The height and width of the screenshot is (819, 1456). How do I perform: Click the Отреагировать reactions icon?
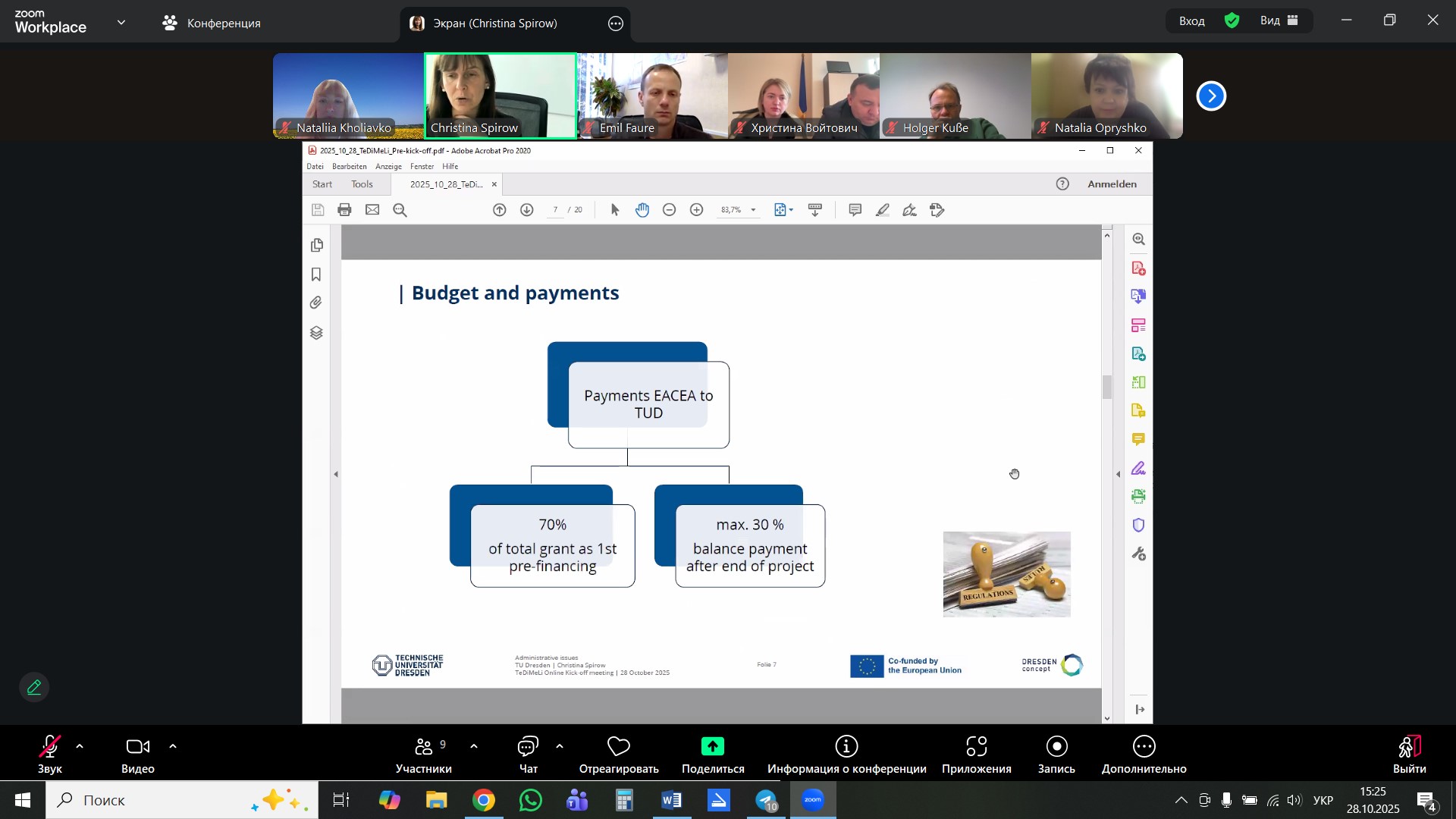(619, 747)
